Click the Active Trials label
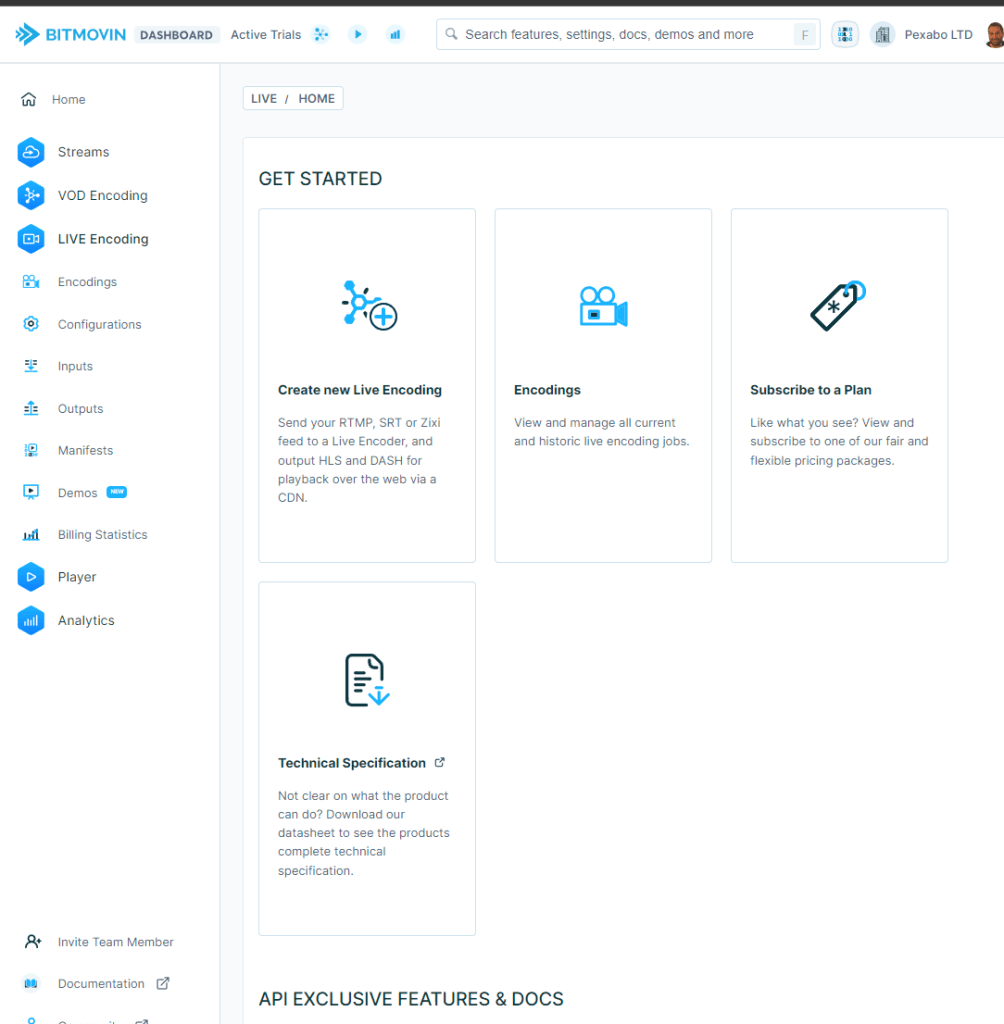 point(266,35)
